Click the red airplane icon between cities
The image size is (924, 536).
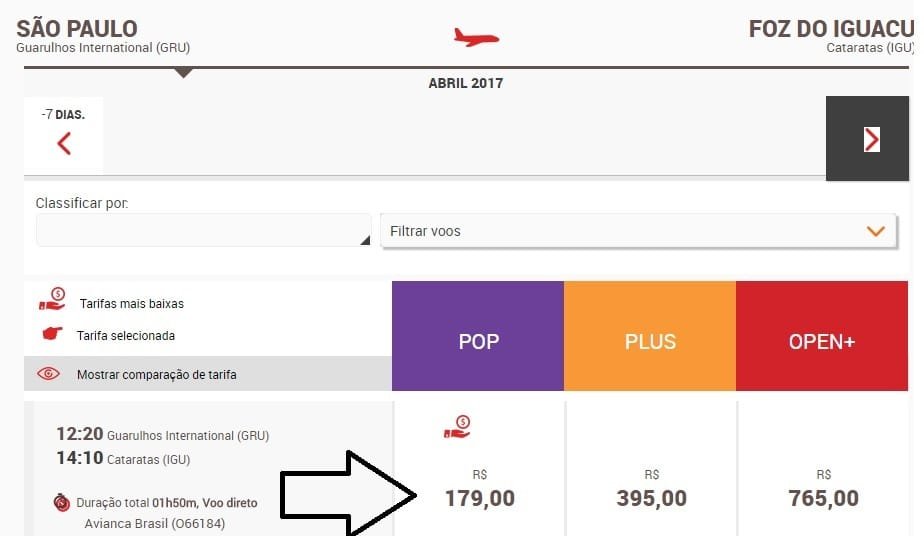point(476,38)
